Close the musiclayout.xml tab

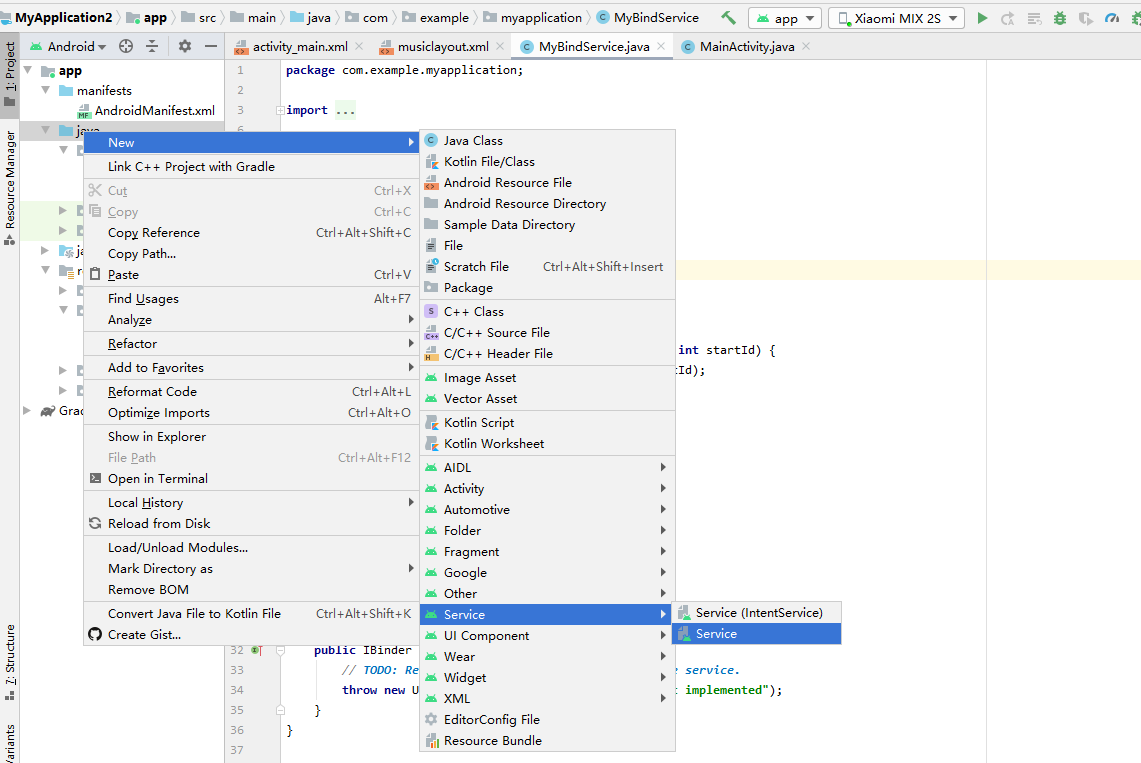[x=500, y=46]
